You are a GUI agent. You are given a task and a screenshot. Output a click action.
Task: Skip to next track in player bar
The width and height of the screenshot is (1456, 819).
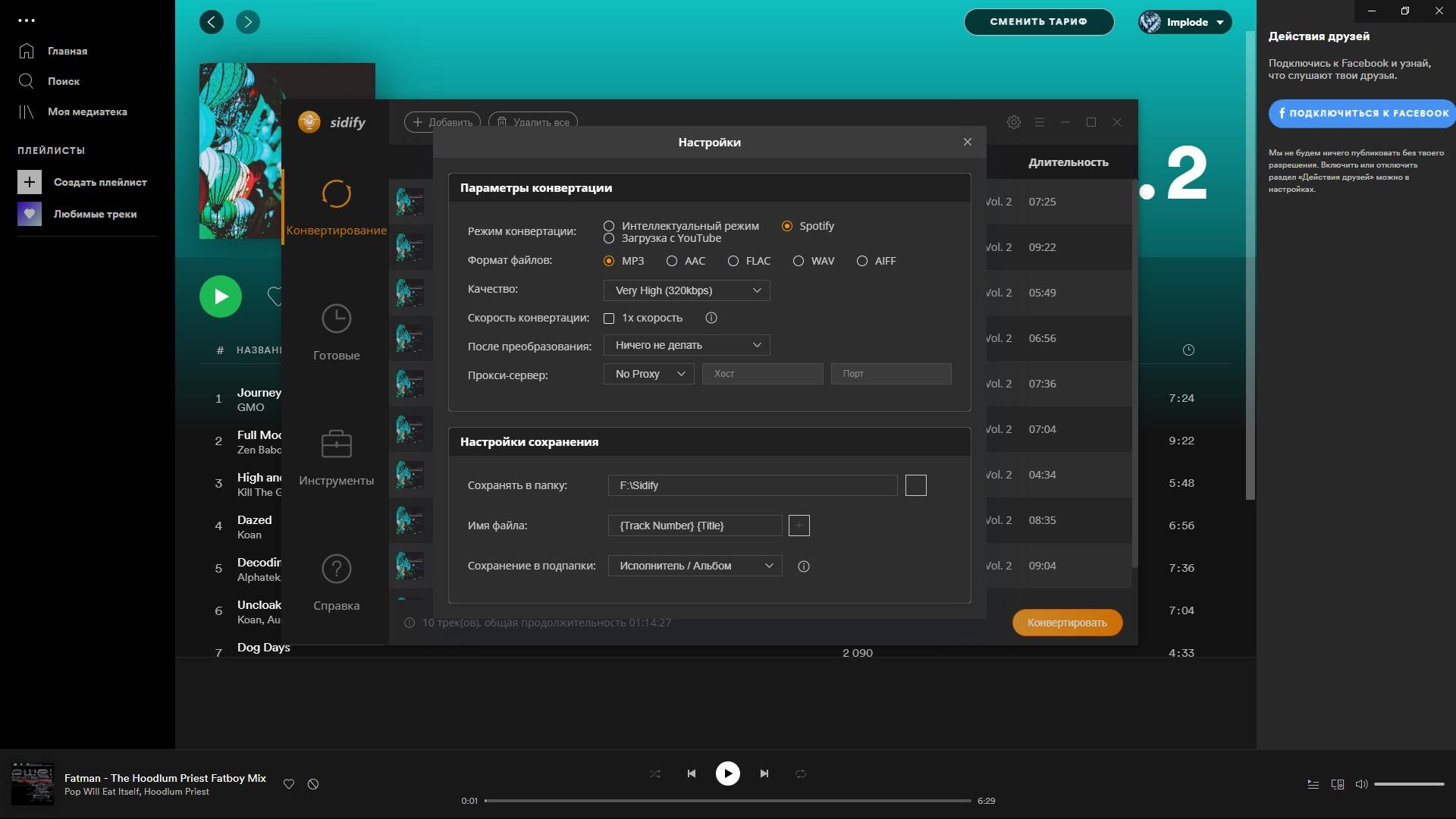click(764, 773)
